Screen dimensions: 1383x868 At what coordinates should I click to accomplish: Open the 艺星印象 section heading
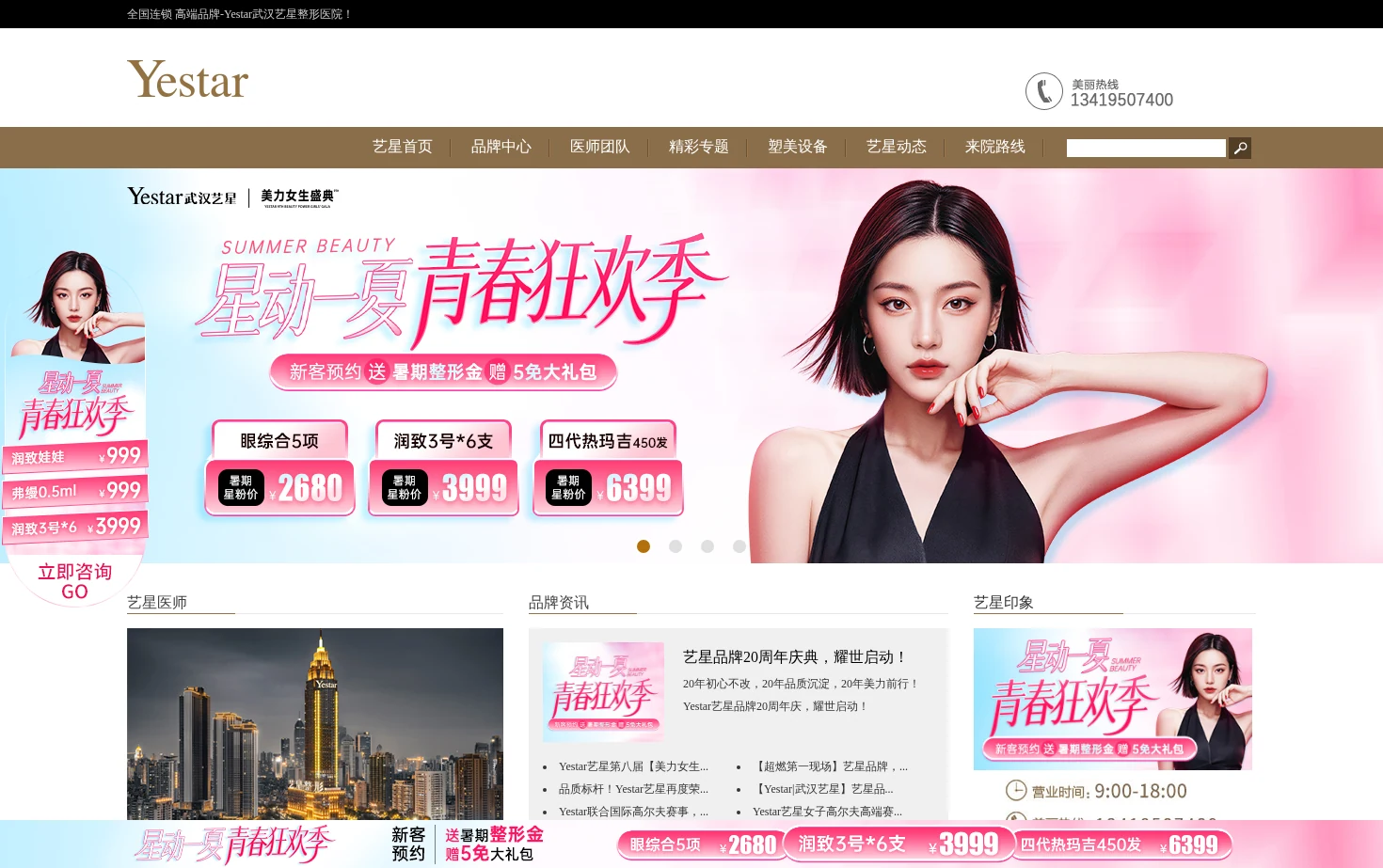1004,602
